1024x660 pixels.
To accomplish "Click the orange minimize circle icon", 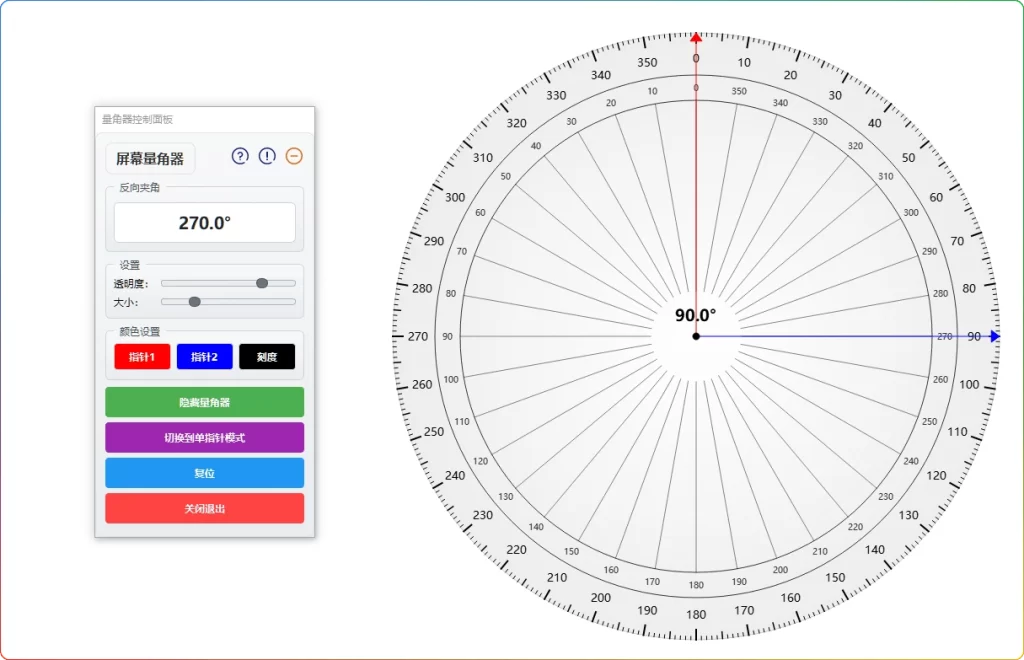I will 292,157.
